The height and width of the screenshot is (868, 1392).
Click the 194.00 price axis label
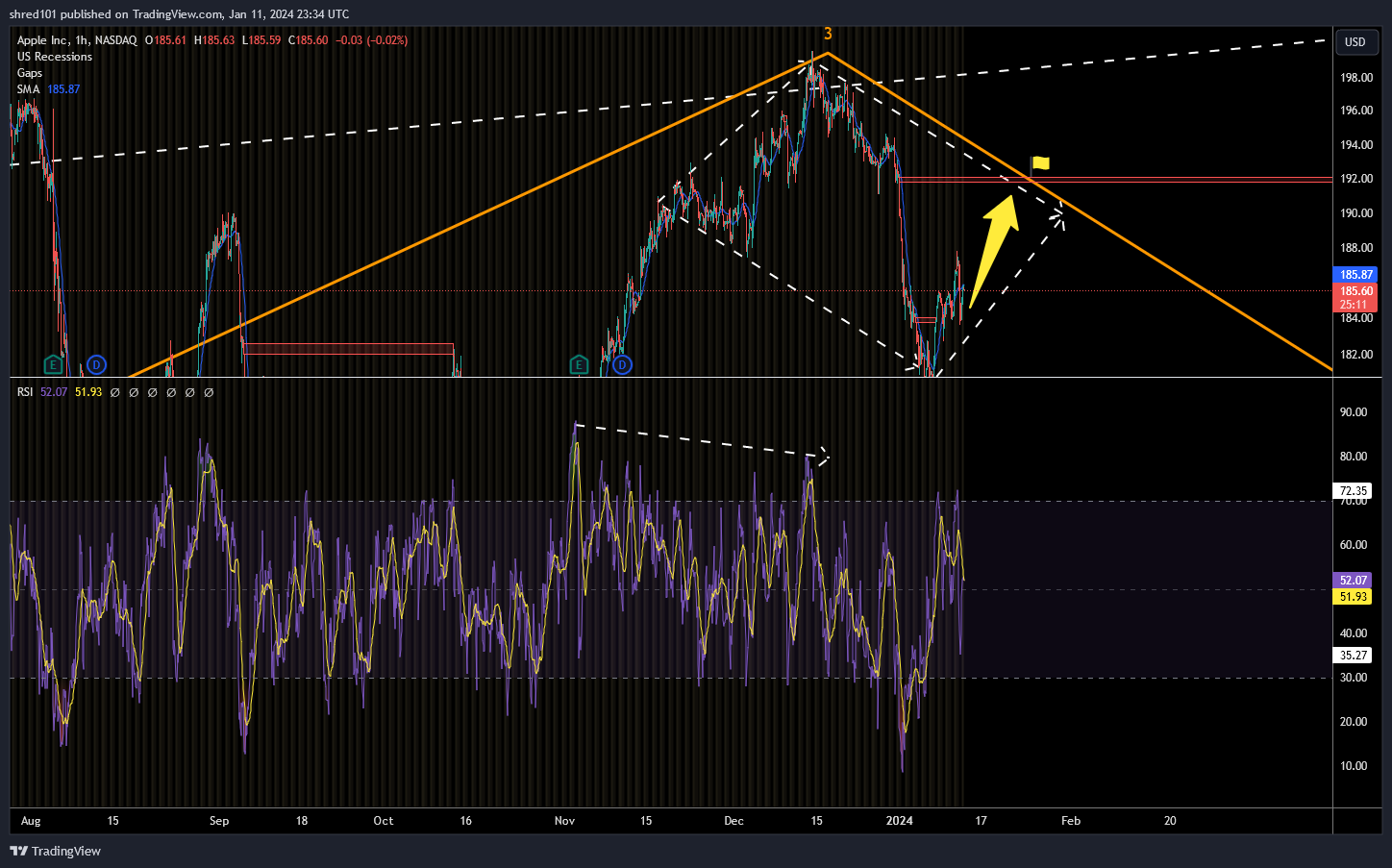1356,146
